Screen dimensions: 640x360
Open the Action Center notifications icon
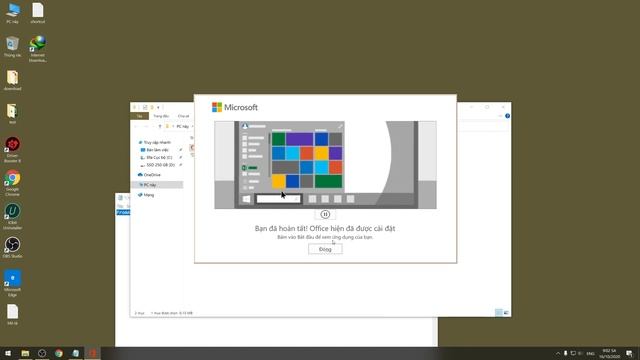point(629,353)
